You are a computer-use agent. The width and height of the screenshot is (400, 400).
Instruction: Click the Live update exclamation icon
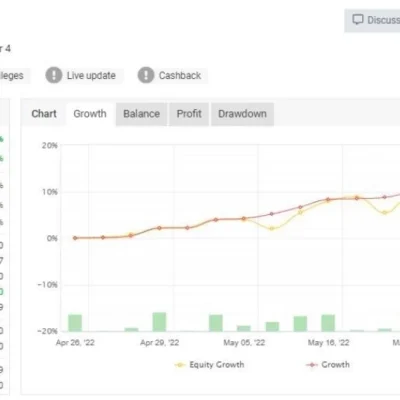point(54,75)
